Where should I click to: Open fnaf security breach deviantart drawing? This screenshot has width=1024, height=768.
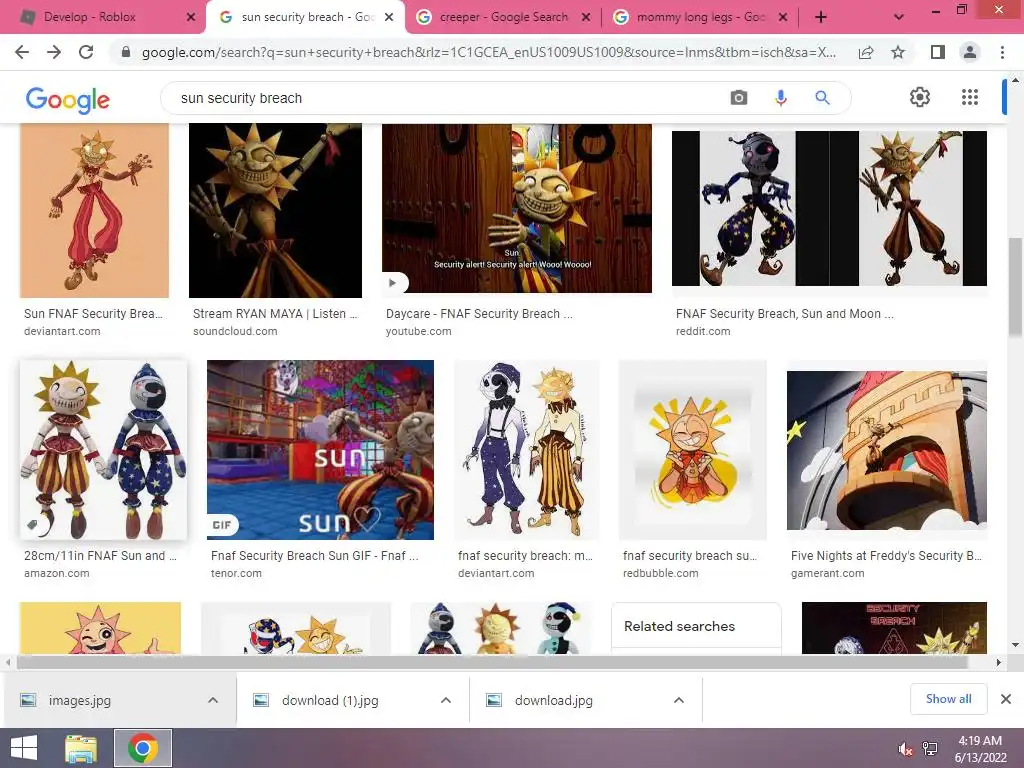coord(526,450)
